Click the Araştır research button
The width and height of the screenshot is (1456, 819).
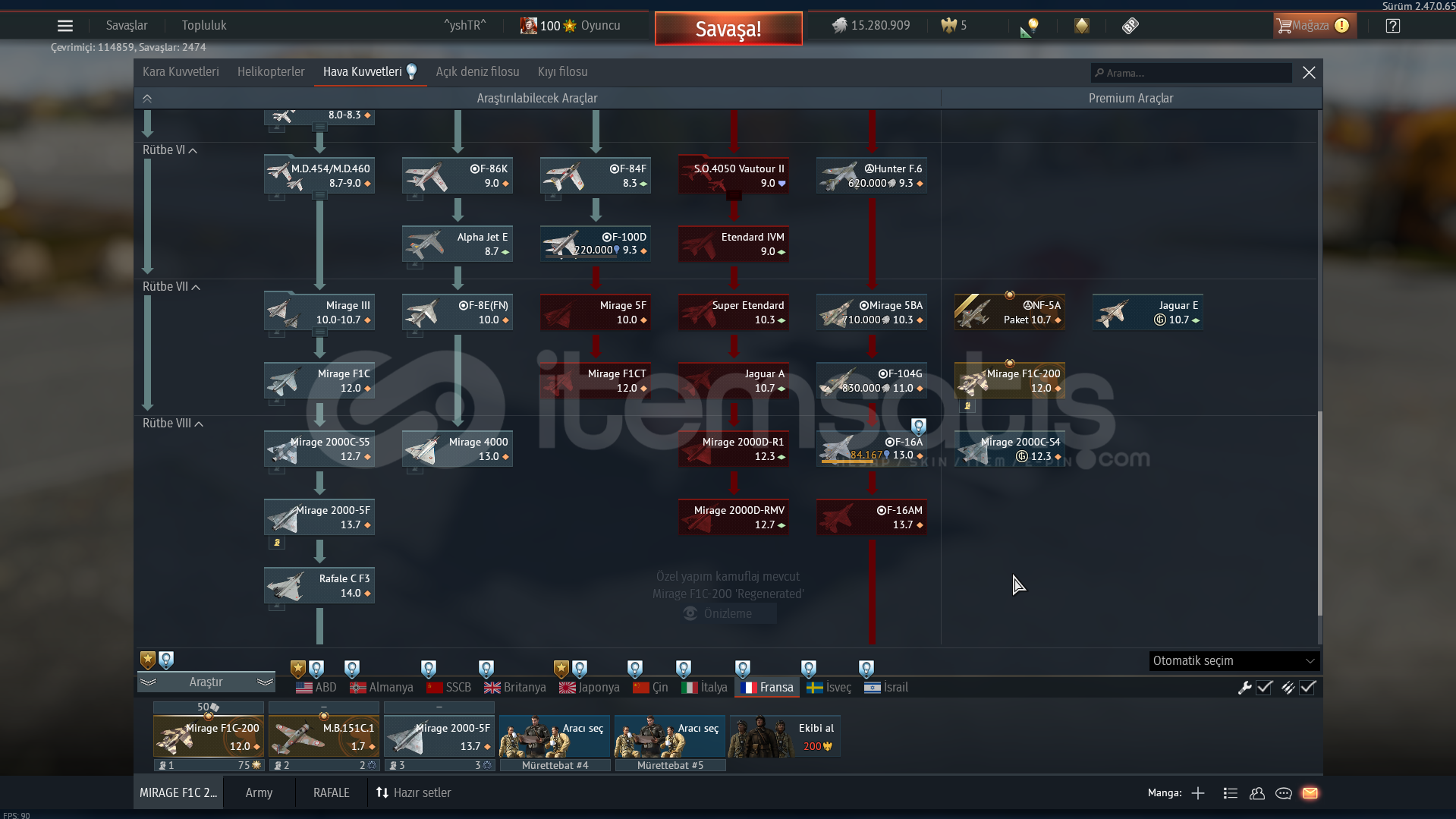[x=206, y=682]
